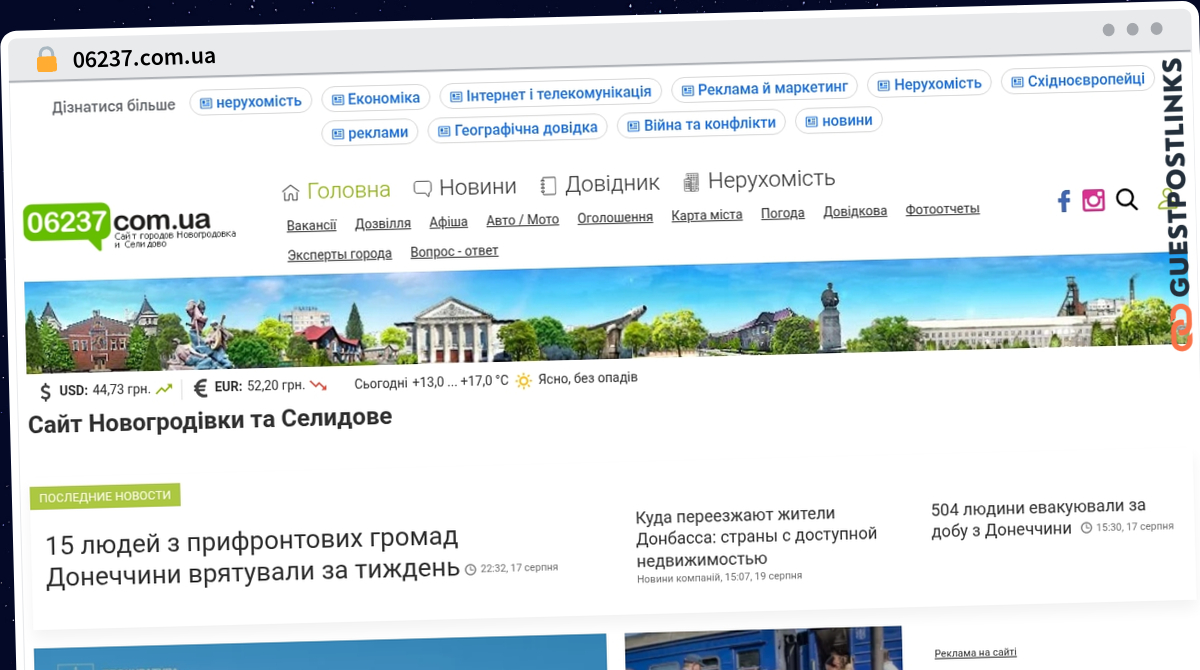Open Довідкова submenu link

(x=855, y=212)
